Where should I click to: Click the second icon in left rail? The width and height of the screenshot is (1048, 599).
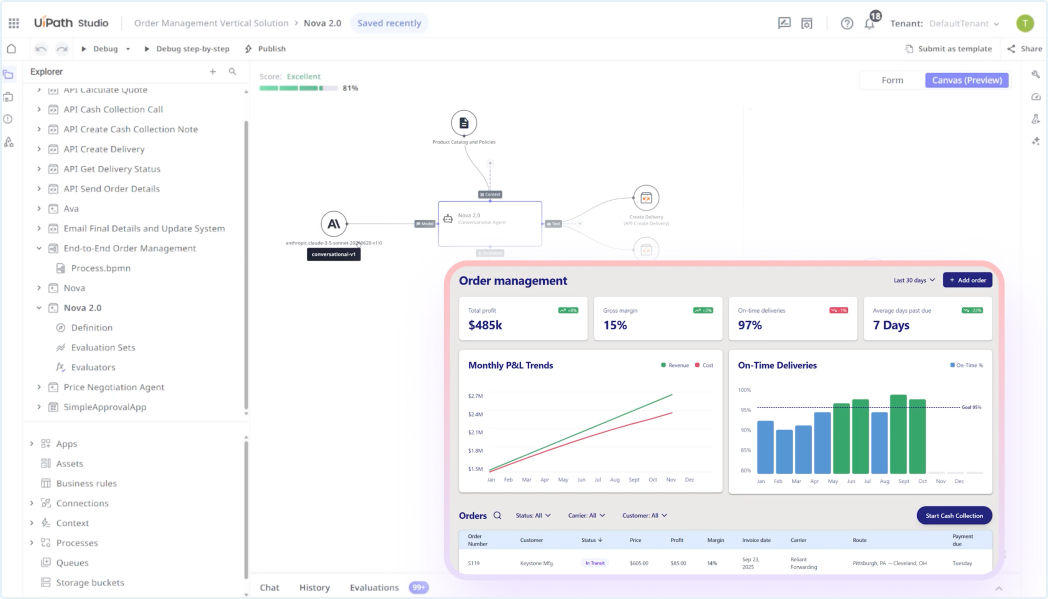(9, 97)
